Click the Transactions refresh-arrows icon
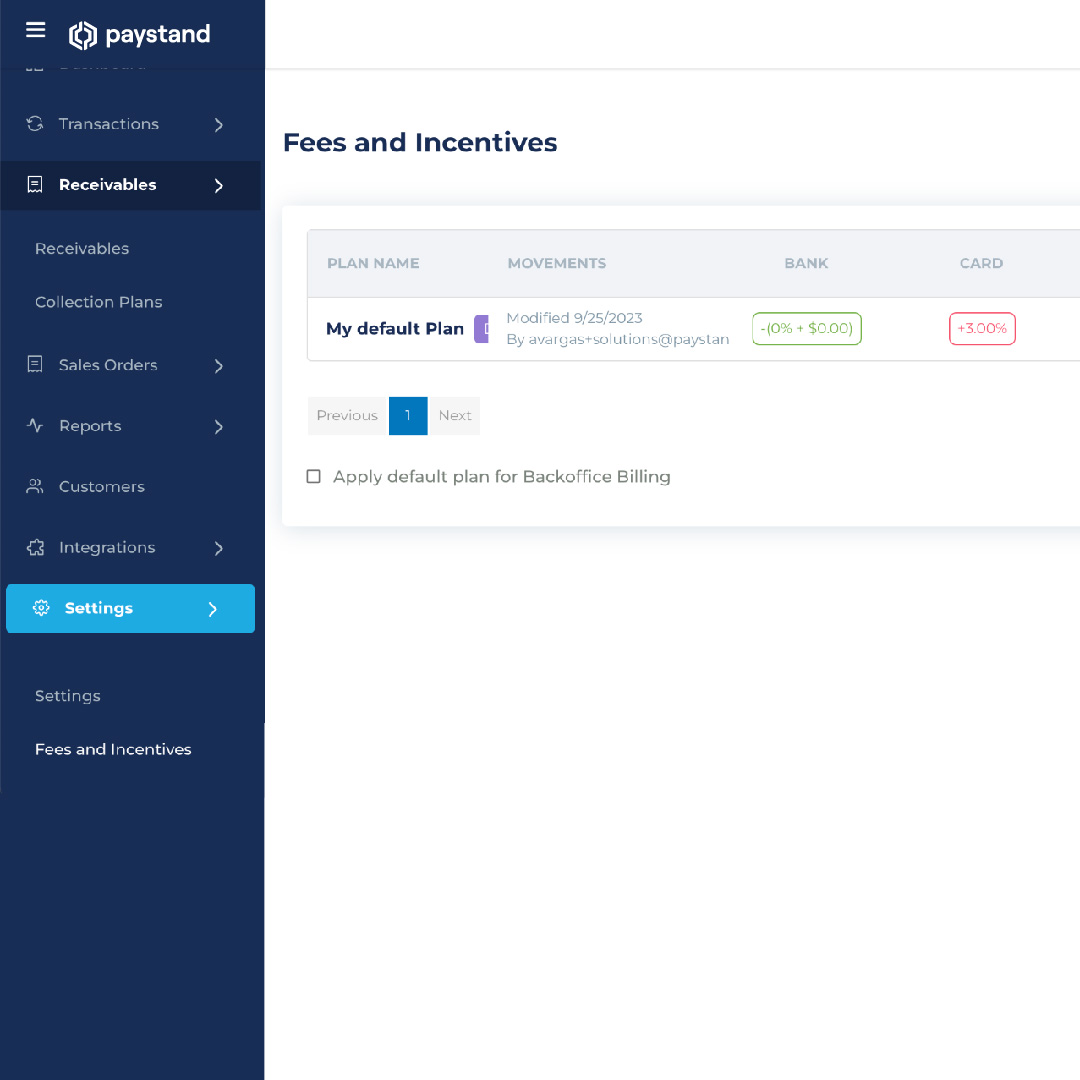1080x1080 pixels. 35,124
